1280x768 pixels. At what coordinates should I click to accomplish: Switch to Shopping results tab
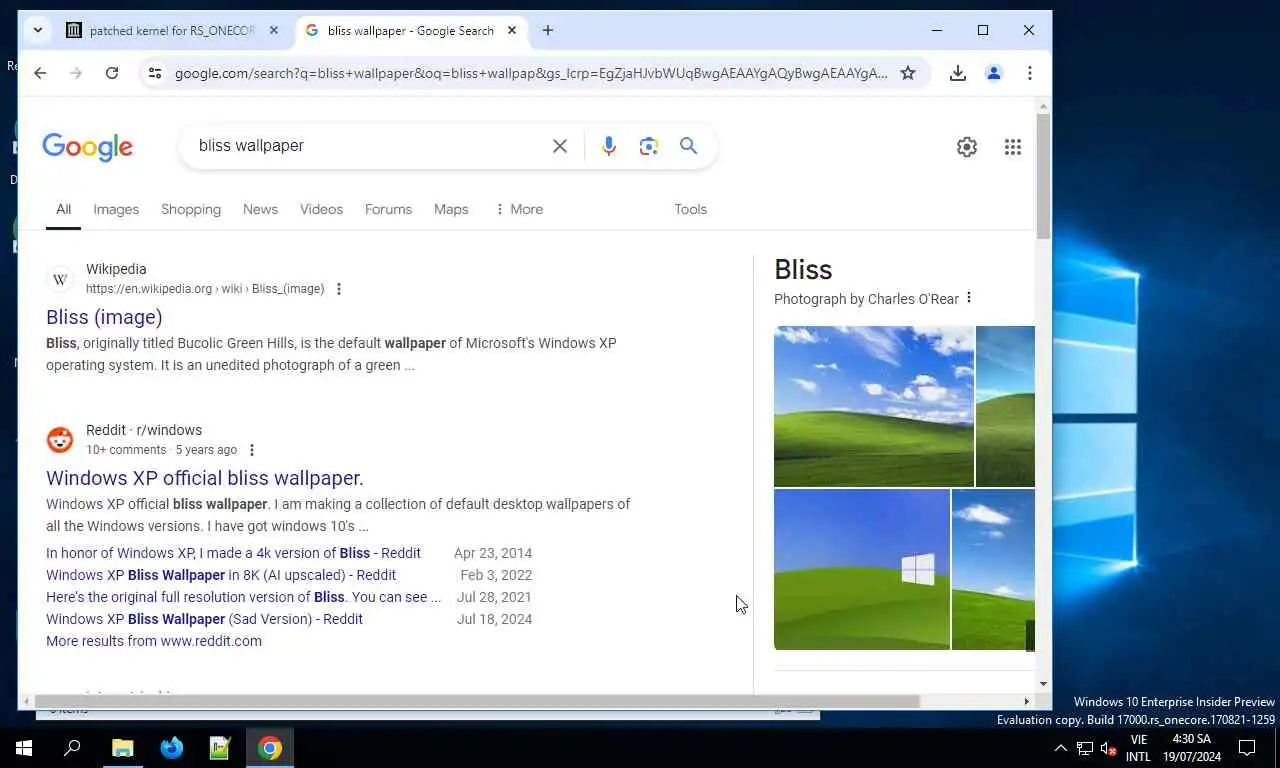(x=191, y=209)
